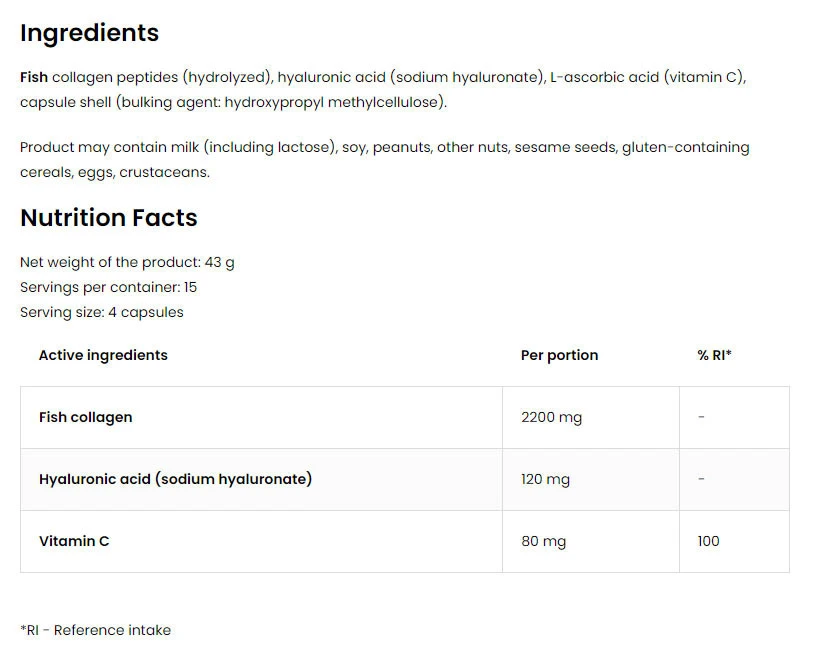The image size is (817, 667).
Task: Click the 2200 mg table cell
Action: [x=551, y=417]
